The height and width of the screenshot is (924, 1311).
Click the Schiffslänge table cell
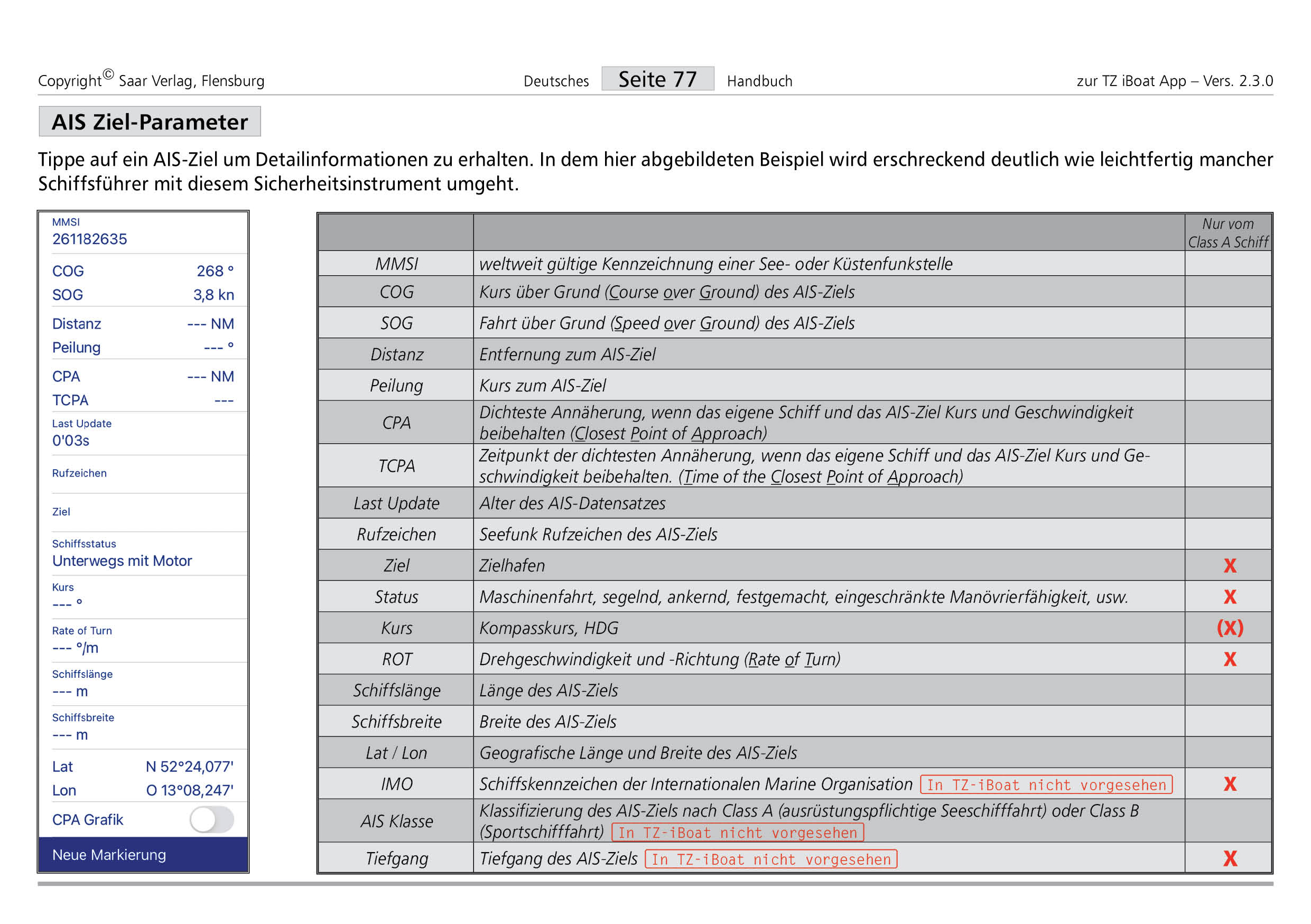(396, 690)
